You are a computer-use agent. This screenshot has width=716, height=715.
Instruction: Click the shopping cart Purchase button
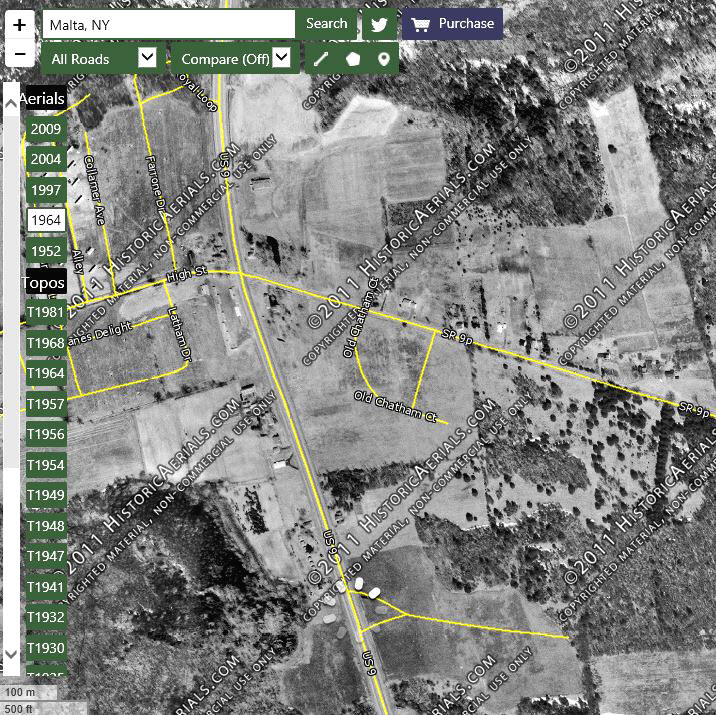coord(453,24)
